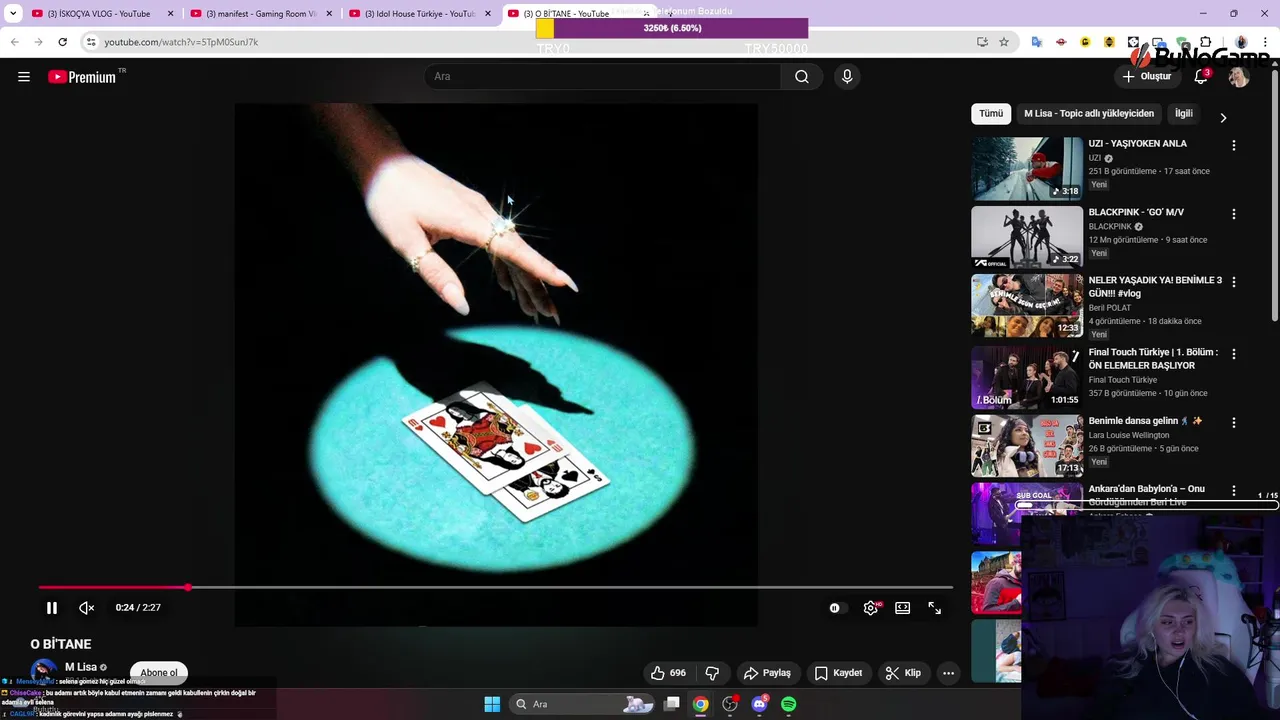Viewport: 1280px width, 720px height.
Task: Share the video via Paylaş
Action: pos(767,673)
